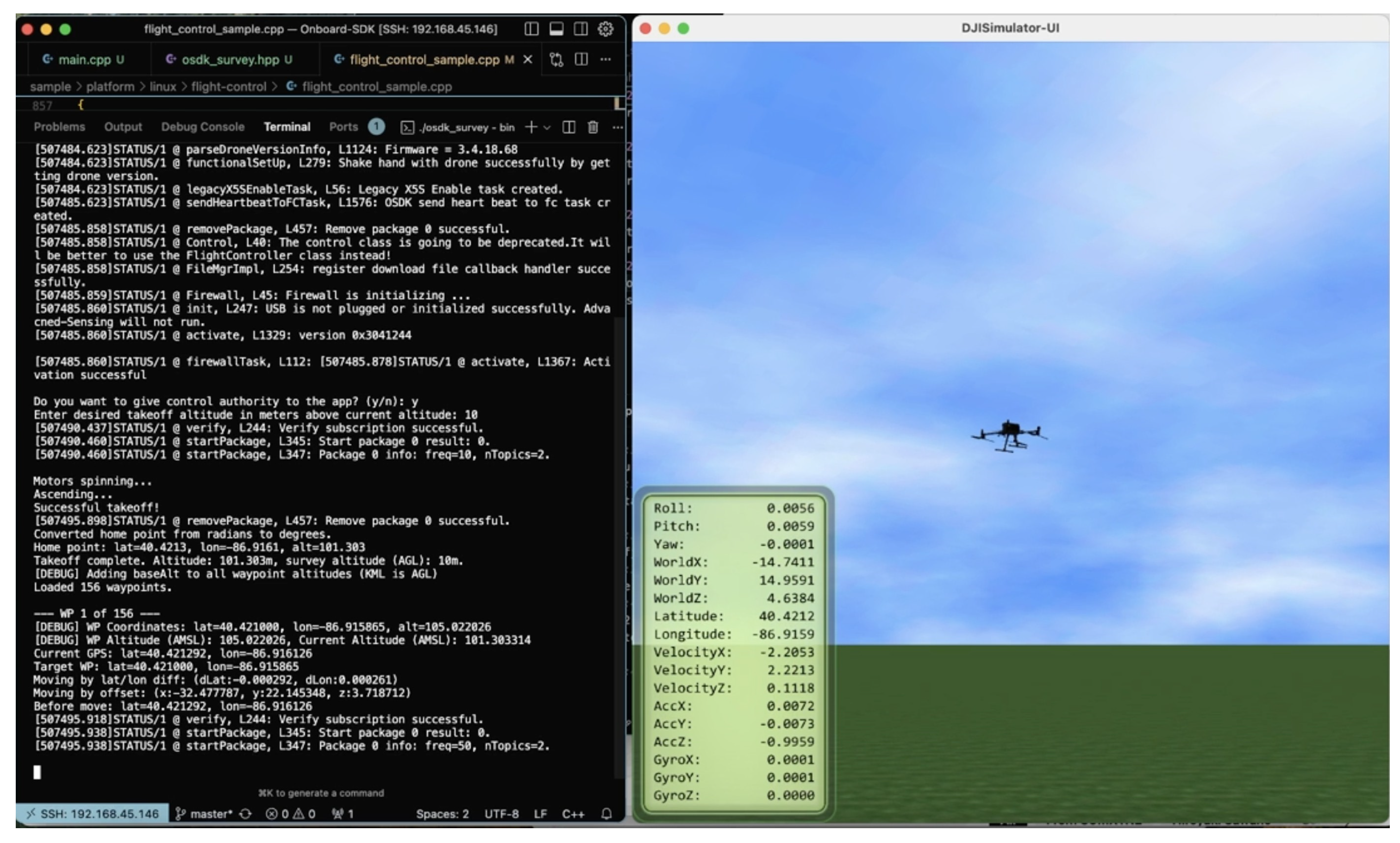Switch to the main.cpp tab
This screenshot has width=1400, height=843.
[x=84, y=60]
